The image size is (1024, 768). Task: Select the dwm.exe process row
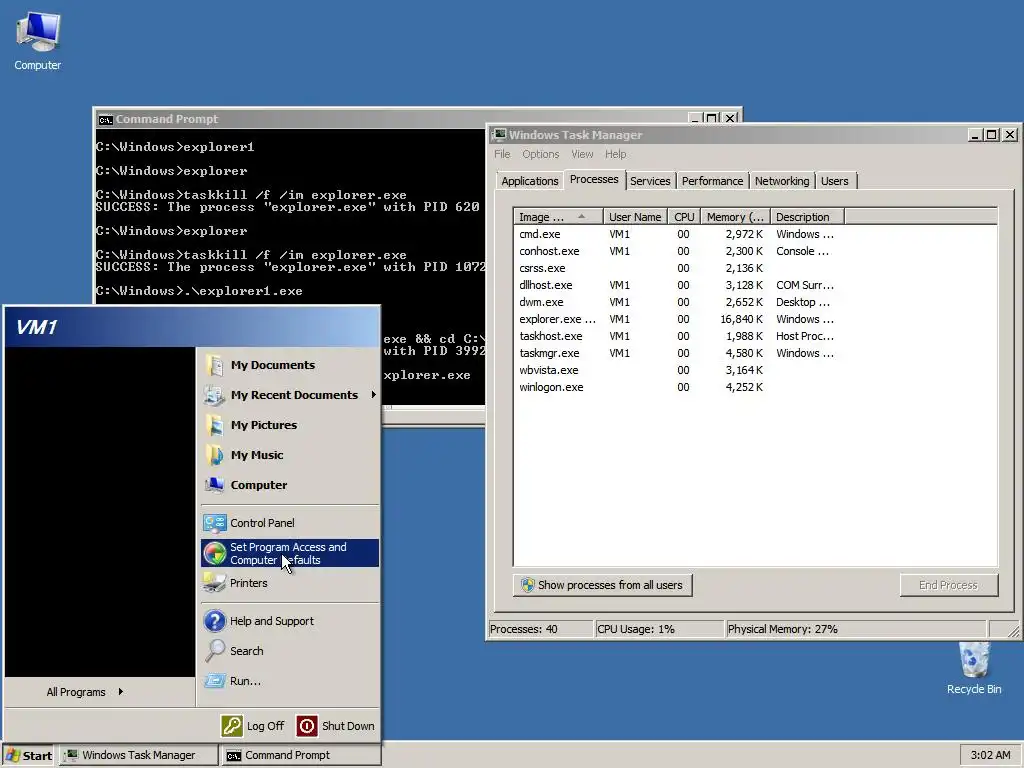(x=756, y=302)
